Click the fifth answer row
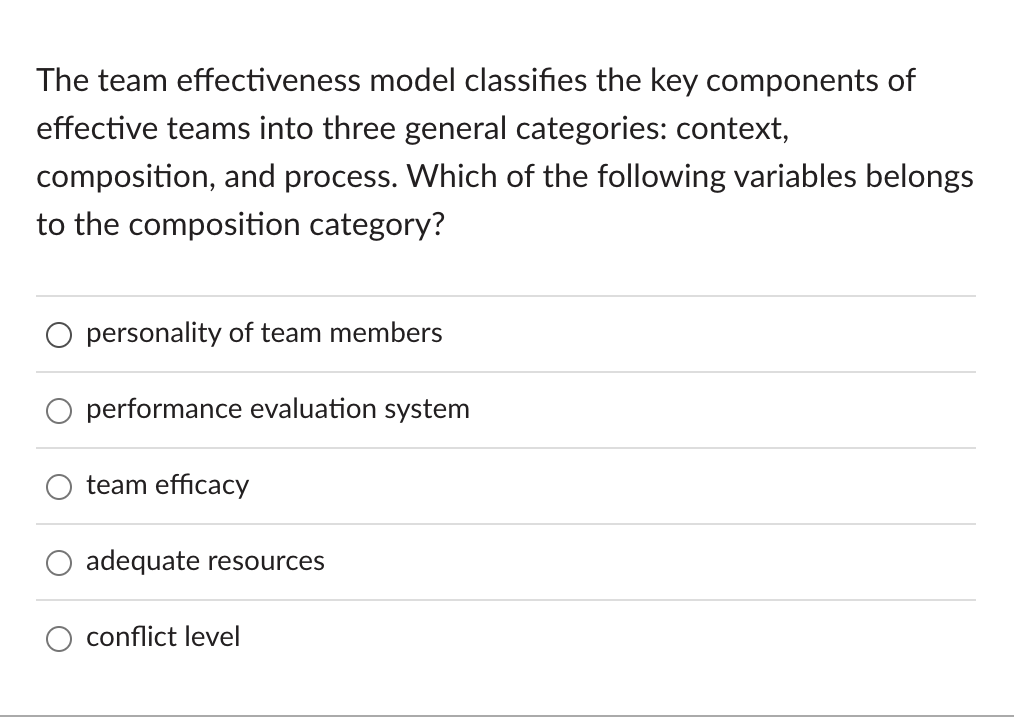This screenshot has height=722, width=1014. pos(505,638)
